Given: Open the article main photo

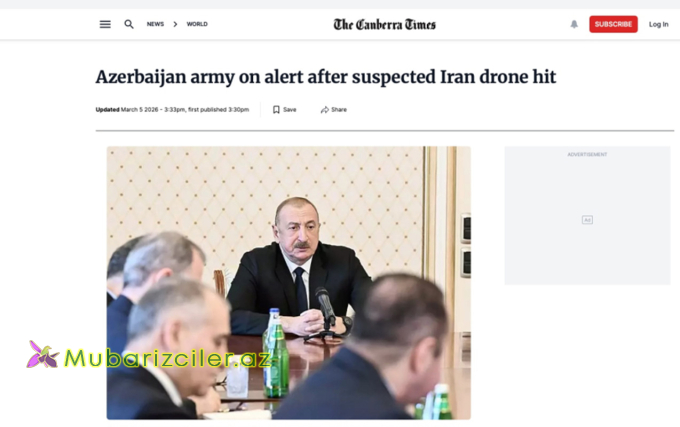Looking at the screenshot, I should click(288, 283).
